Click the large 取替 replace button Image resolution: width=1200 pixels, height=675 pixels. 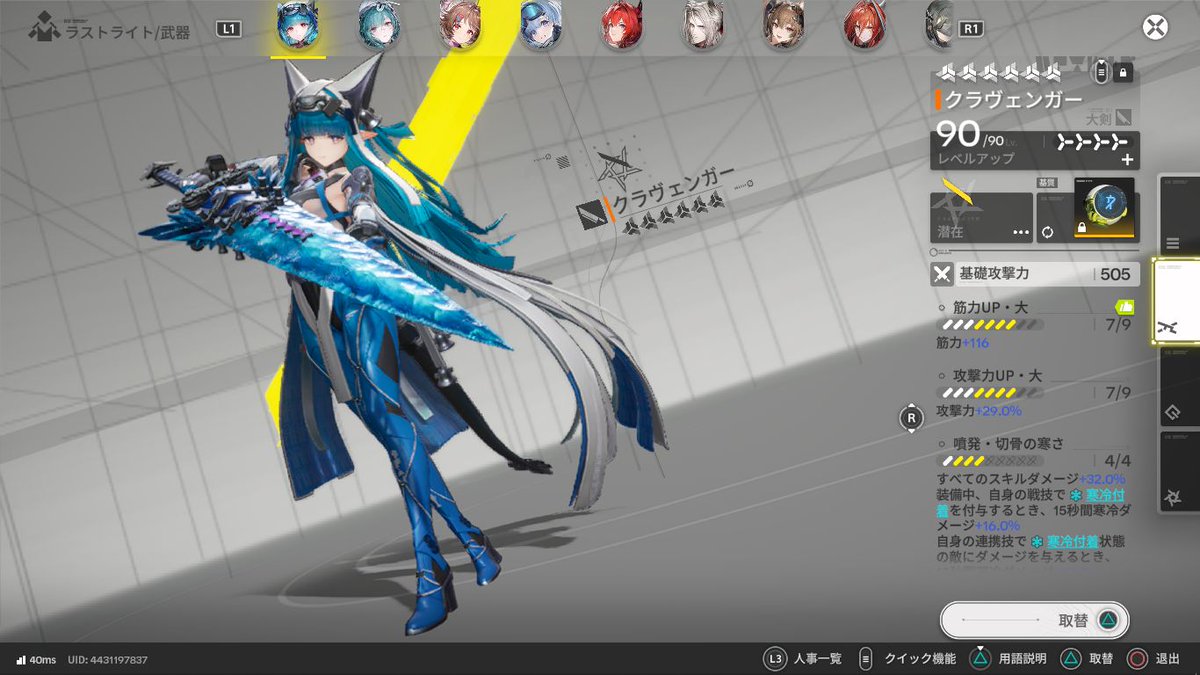[x=1035, y=621]
